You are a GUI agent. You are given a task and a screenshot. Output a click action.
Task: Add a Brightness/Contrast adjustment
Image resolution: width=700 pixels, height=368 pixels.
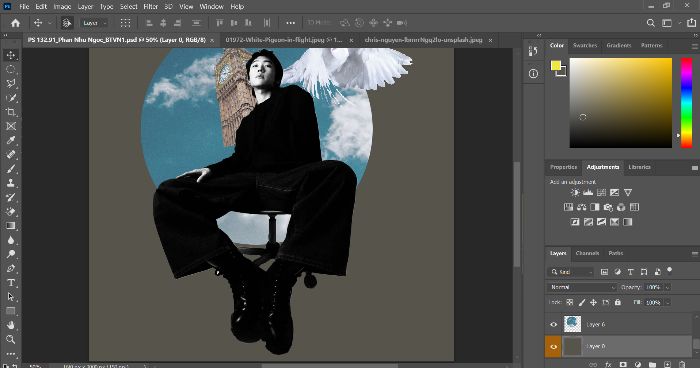tap(575, 192)
